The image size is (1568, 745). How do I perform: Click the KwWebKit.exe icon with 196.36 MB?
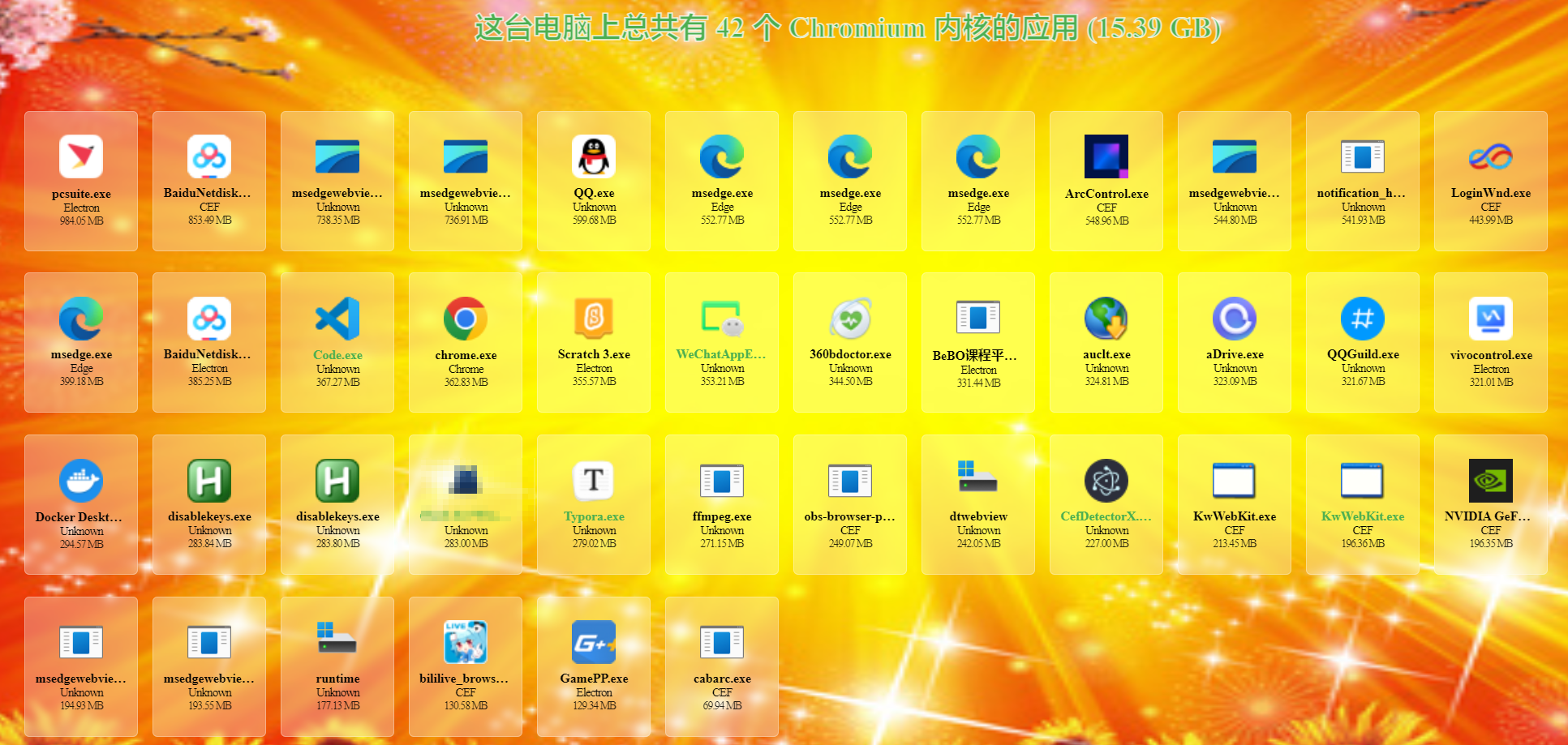1363,481
